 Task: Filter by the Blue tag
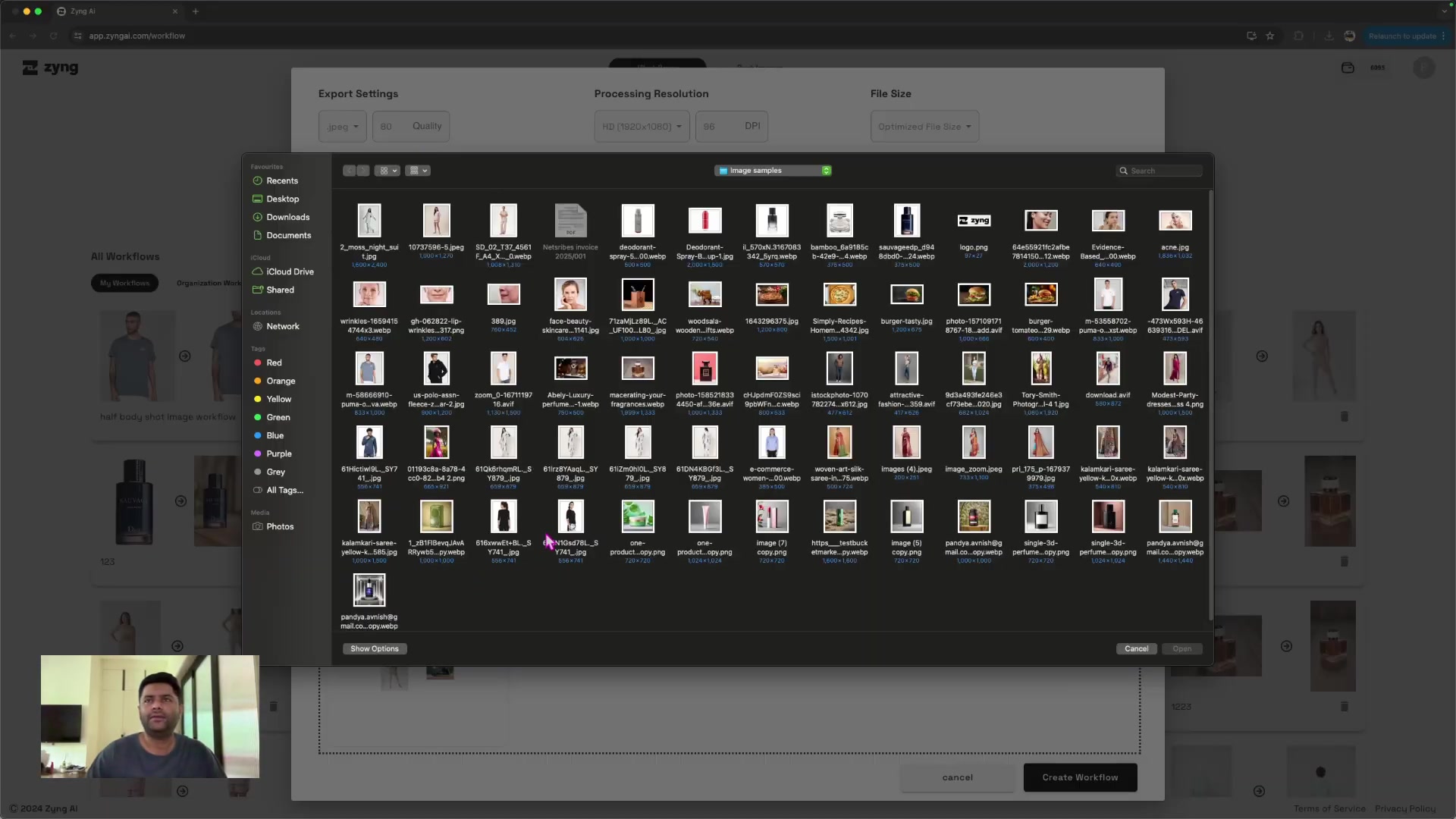275,436
